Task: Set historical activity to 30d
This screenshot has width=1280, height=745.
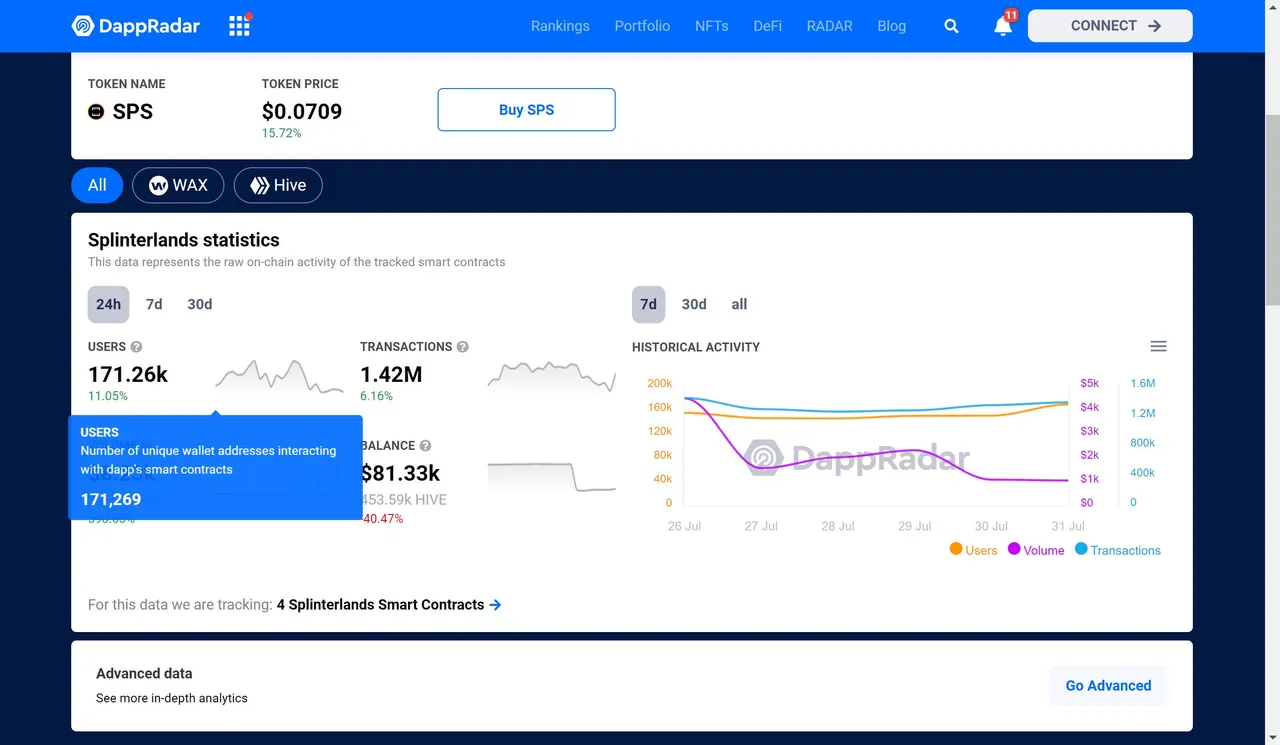Action: (x=694, y=304)
